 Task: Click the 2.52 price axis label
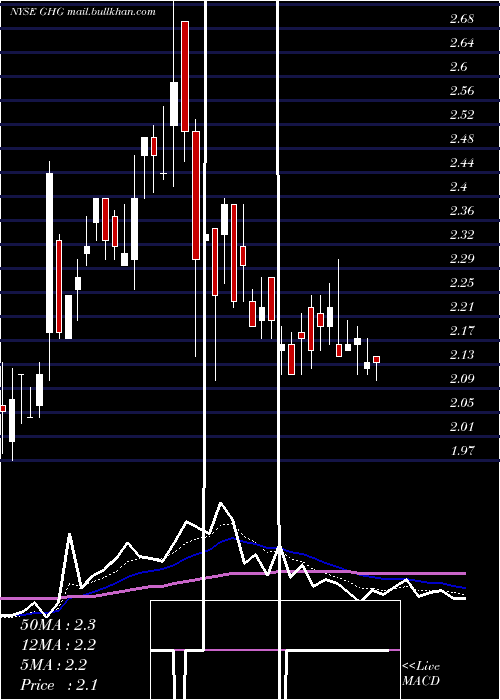(462, 115)
